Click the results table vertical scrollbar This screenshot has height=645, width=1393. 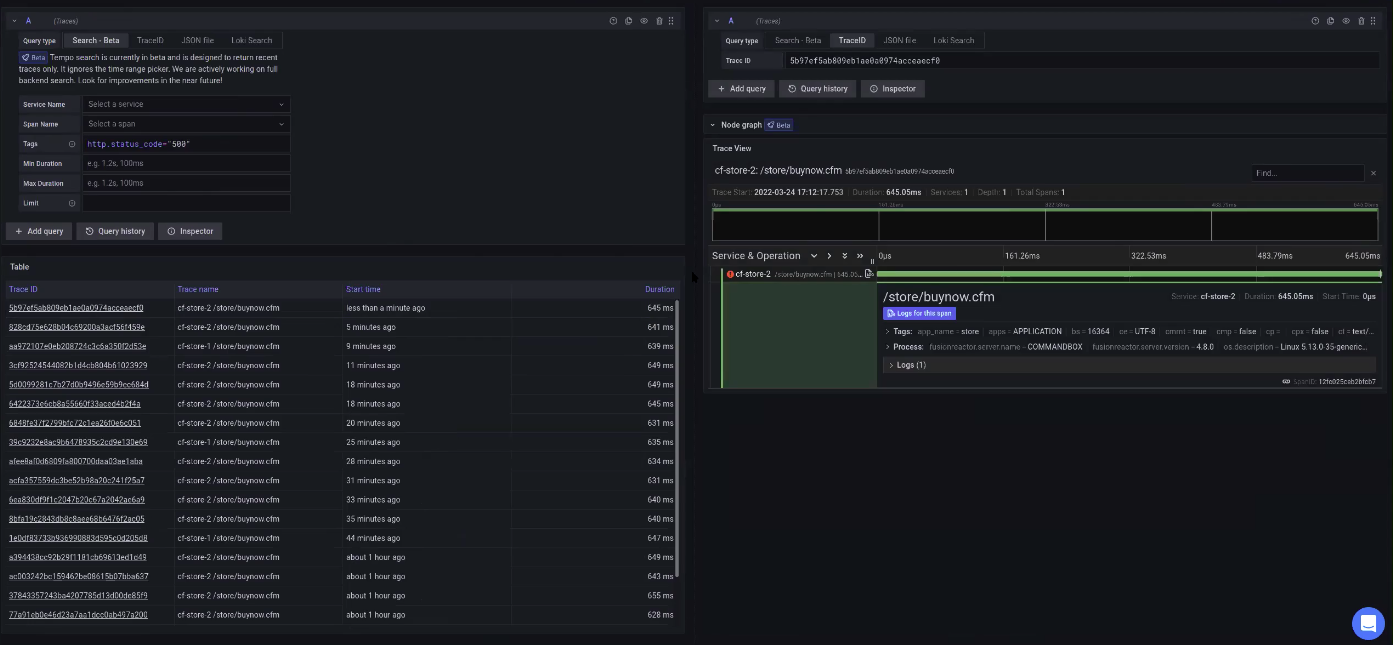tap(678, 438)
